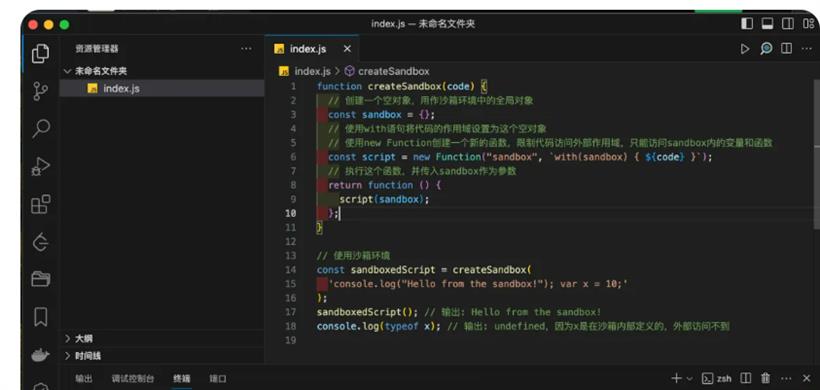Viewport: 820px width, 390px height.
Task: Open the Project Manager folder icon
Action: pos(40,279)
